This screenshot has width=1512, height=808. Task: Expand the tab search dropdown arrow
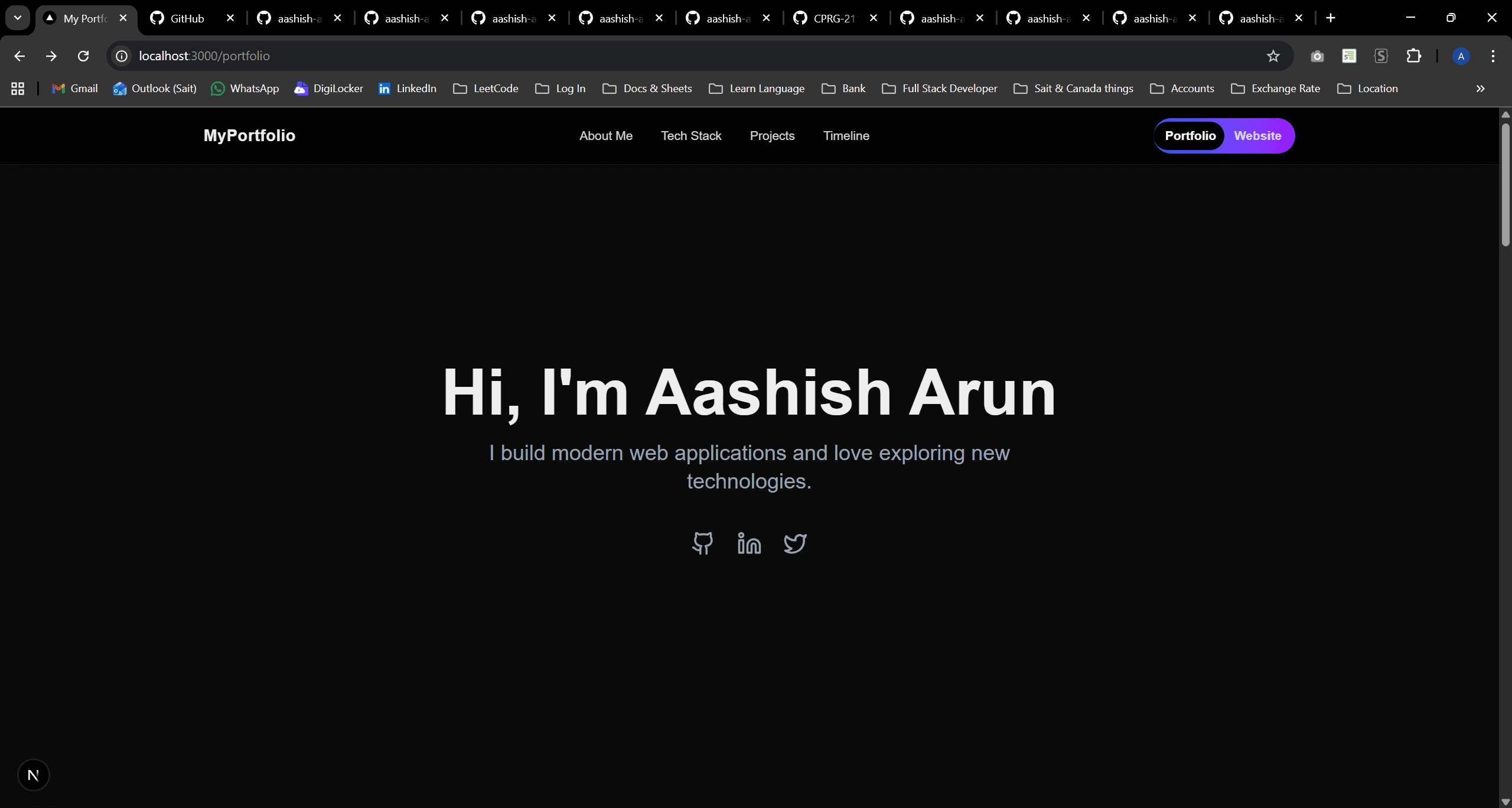point(18,18)
